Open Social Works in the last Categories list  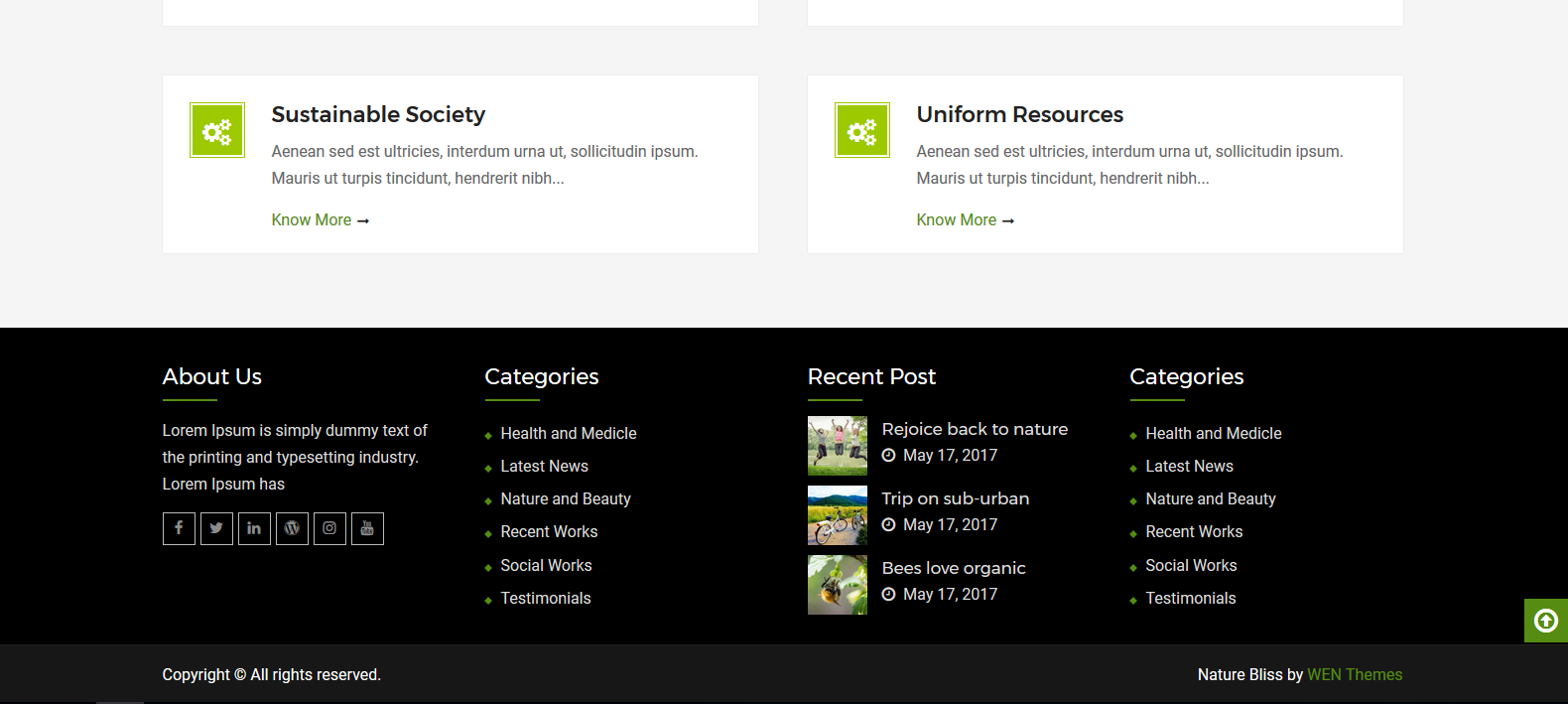coord(1191,566)
